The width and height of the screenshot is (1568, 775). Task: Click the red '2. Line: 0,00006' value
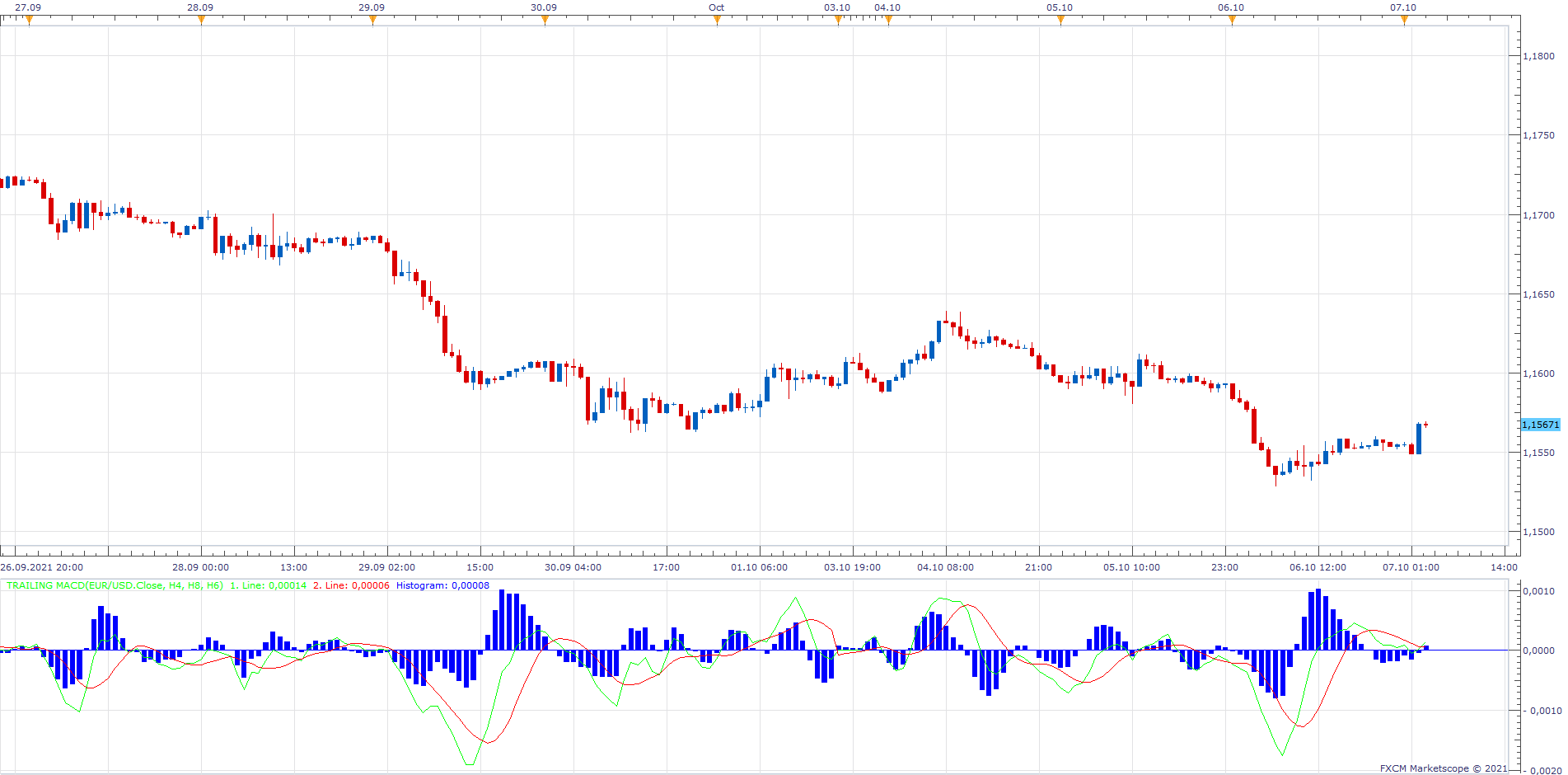(351, 585)
